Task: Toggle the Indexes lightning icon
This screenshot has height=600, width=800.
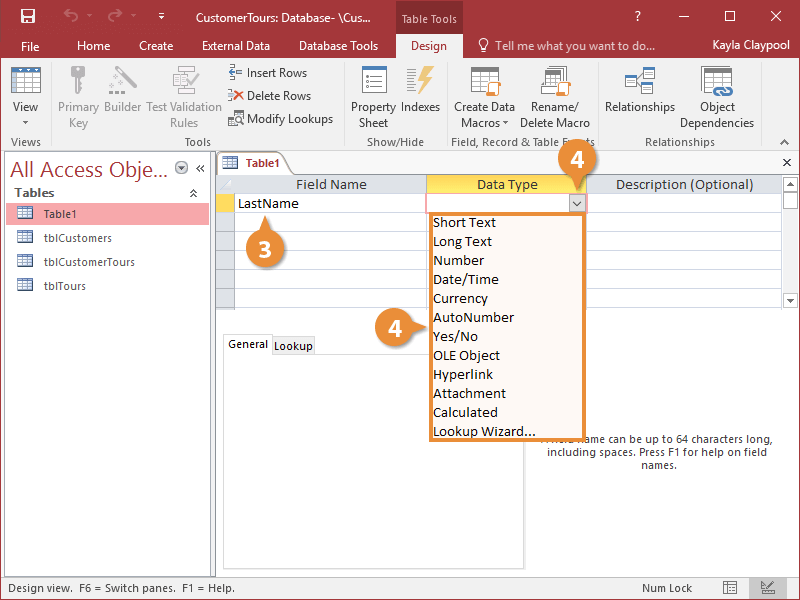Action: (420, 80)
